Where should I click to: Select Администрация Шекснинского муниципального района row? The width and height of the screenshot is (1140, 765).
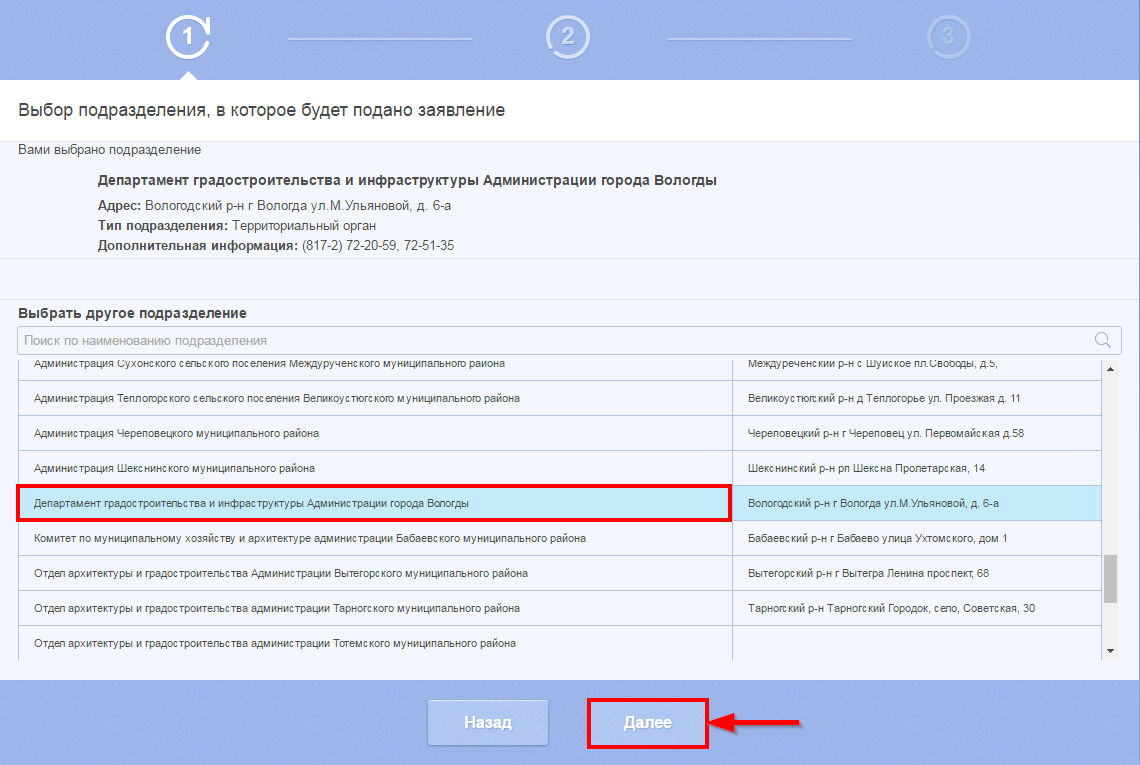pyautogui.click(x=174, y=468)
